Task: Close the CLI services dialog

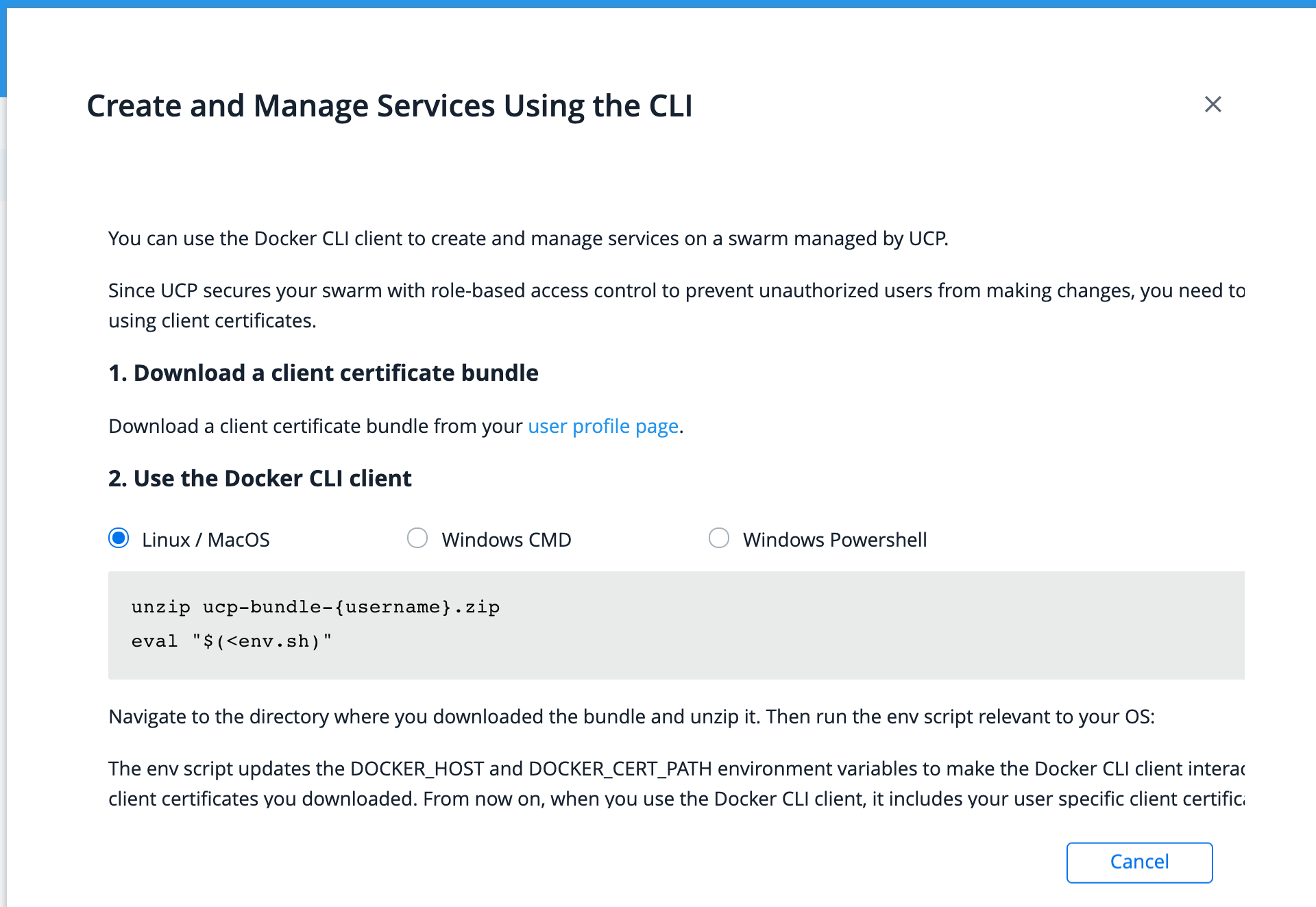Action: pyautogui.click(x=1213, y=104)
